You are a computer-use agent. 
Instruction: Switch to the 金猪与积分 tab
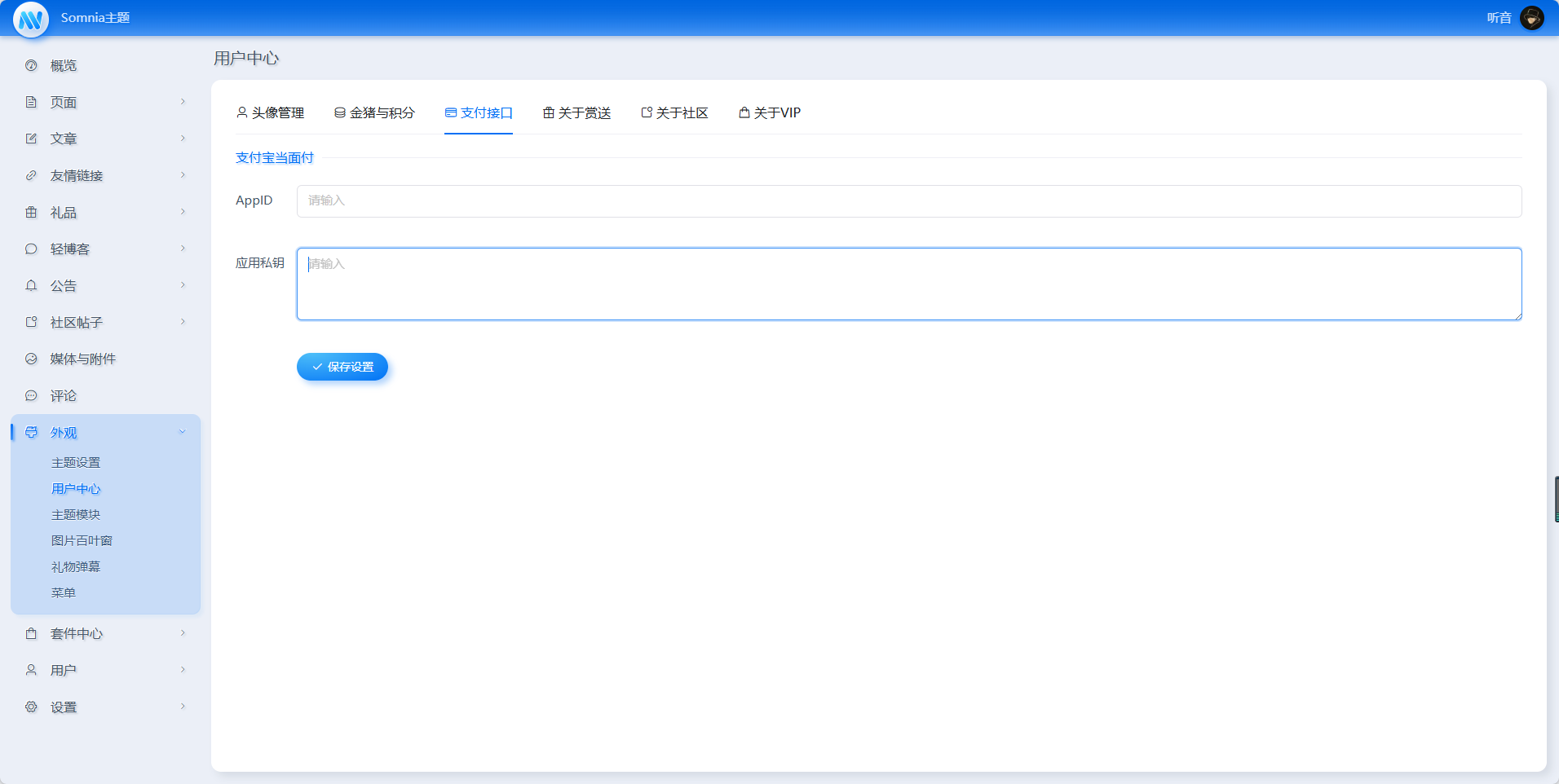coord(374,113)
